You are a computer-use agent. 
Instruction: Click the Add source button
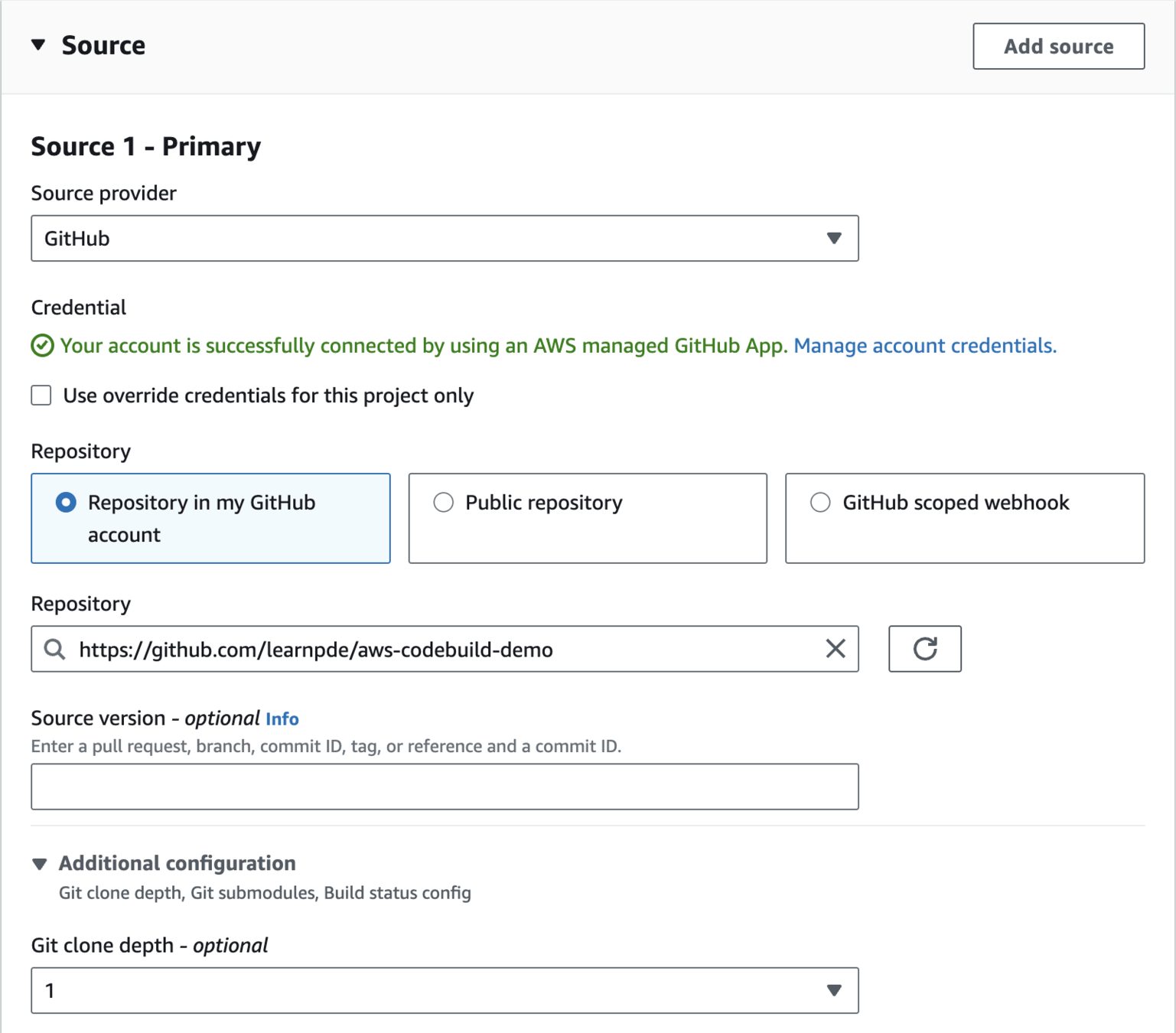[x=1058, y=47]
